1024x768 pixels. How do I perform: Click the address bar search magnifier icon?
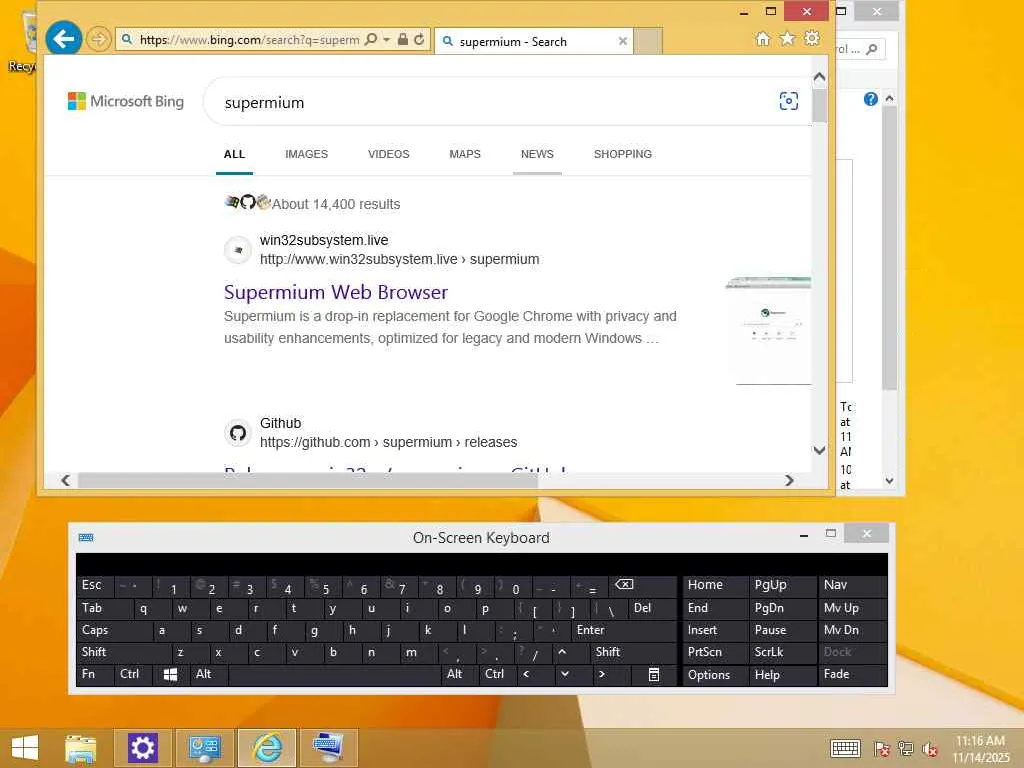(371, 39)
